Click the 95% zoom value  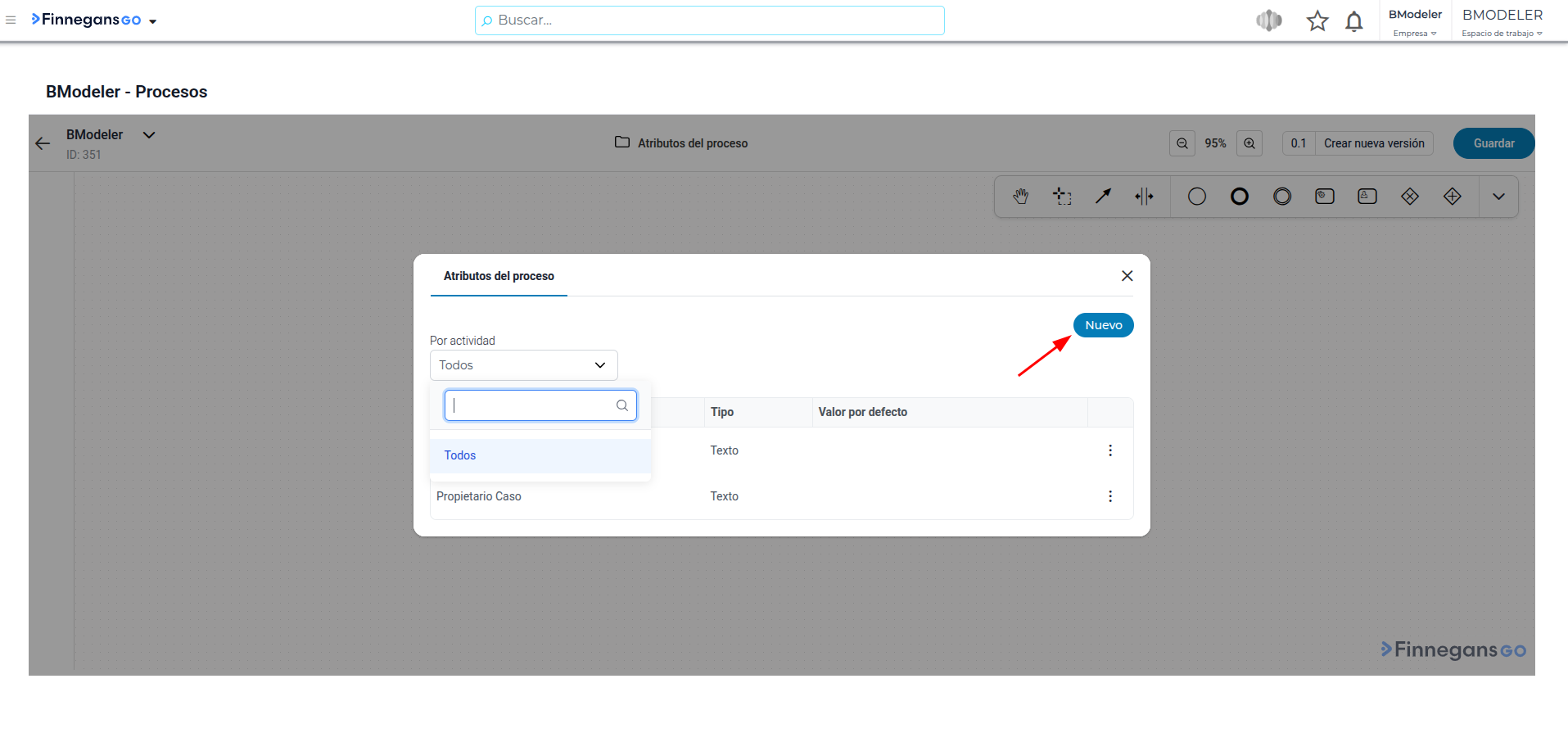[x=1215, y=143]
